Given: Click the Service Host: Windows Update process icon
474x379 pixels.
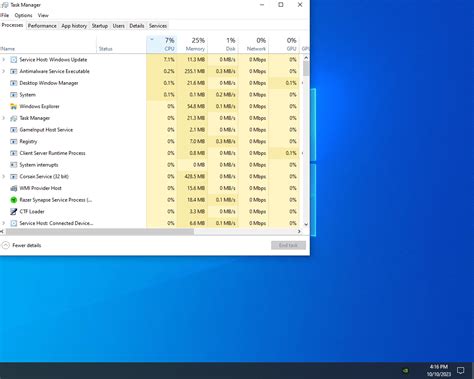Looking at the screenshot, I should pyautogui.click(x=14, y=60).
